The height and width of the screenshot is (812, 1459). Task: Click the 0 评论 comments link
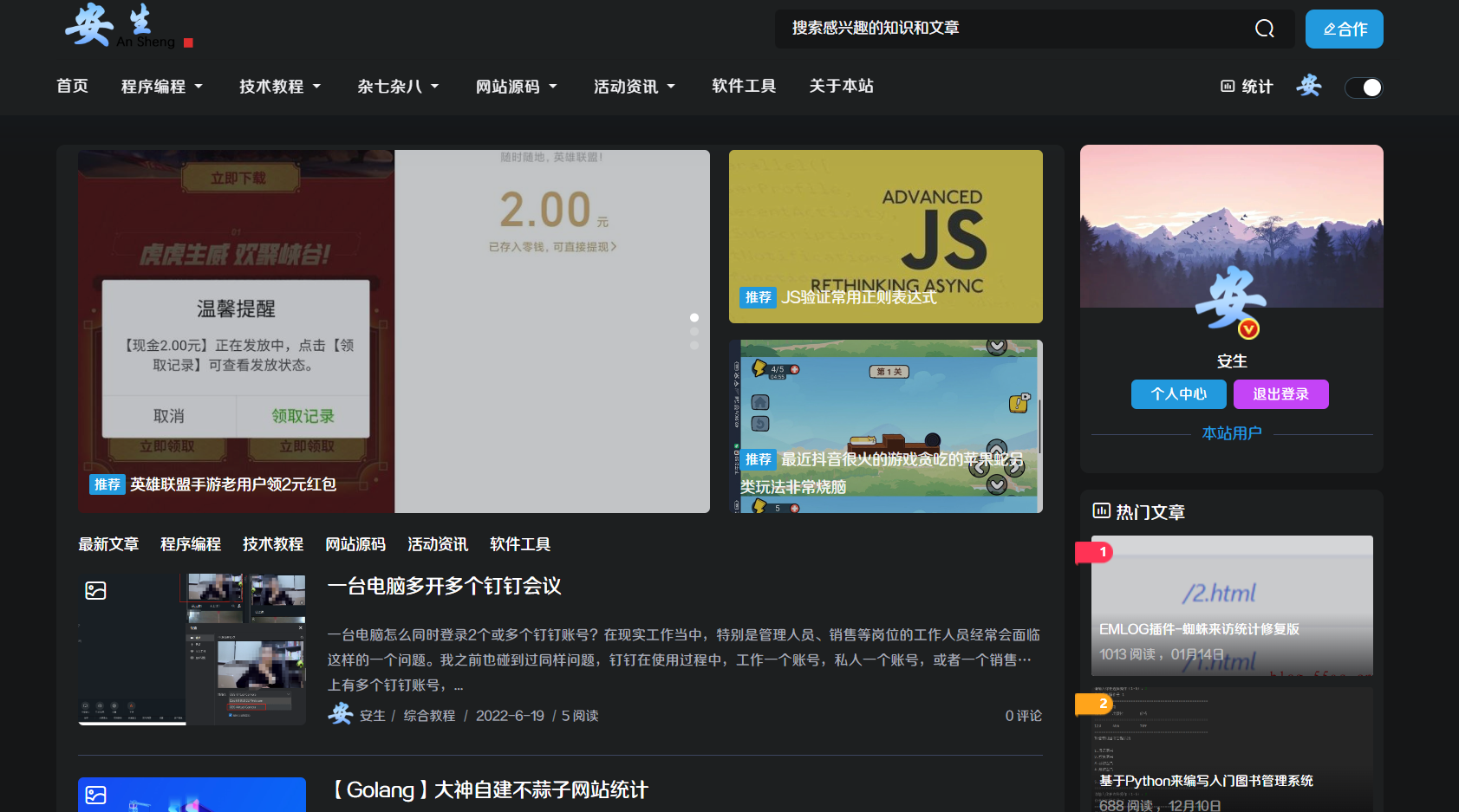(1023, 716)
